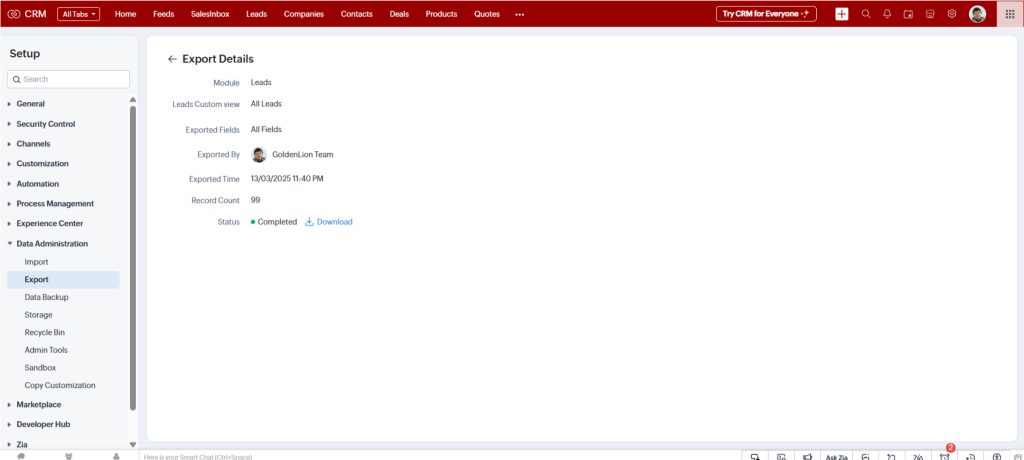Open the Quotes tab
The height and width of the screenshot is (460, 1024).
487,14
